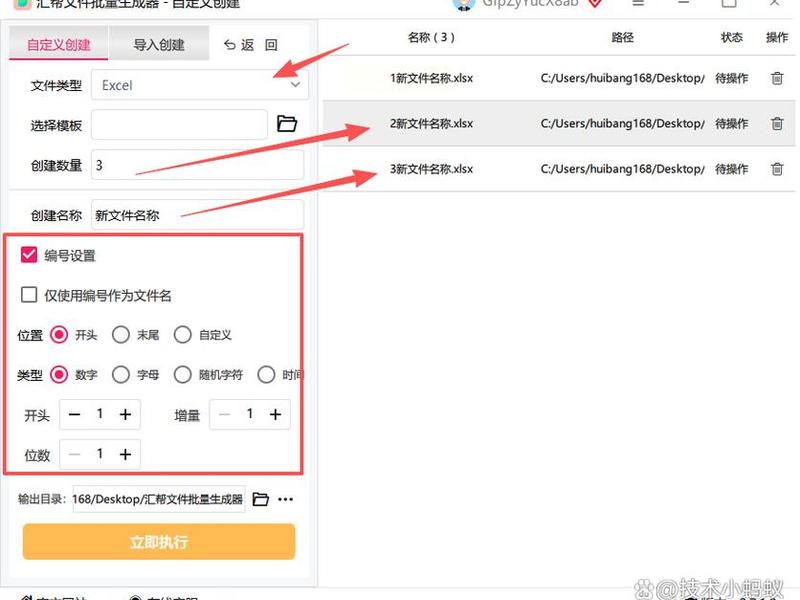Image resolution: width=800 pixels, height=600 pixels.
Task: Select file 1新文件名称.xlsx
Action: pos(432,78)
